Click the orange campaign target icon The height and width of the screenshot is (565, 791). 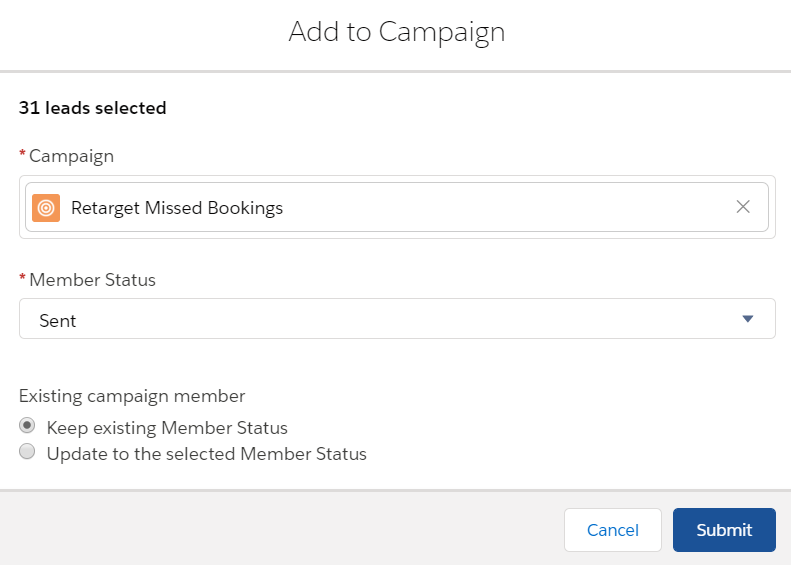[46, 208]
